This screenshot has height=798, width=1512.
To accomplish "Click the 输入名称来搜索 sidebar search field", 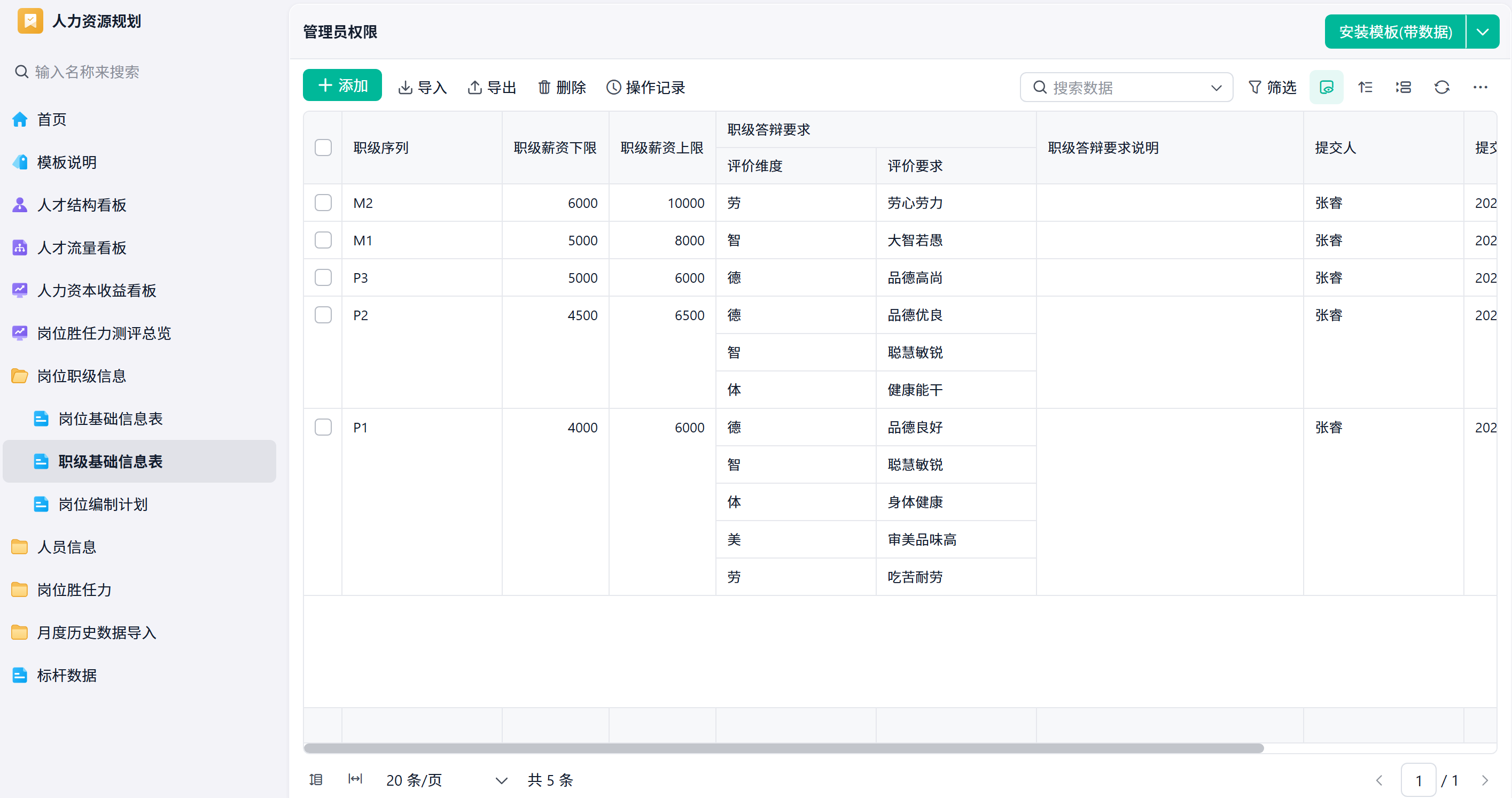I will (139, 72).
